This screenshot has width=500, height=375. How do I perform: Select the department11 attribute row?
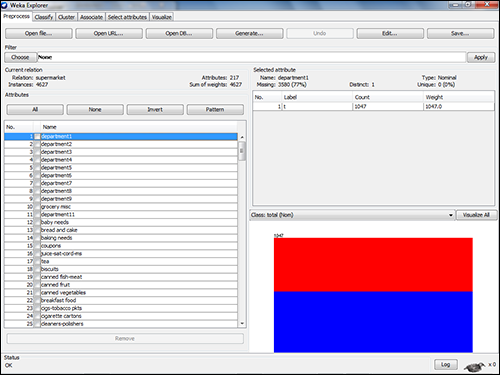121,214
